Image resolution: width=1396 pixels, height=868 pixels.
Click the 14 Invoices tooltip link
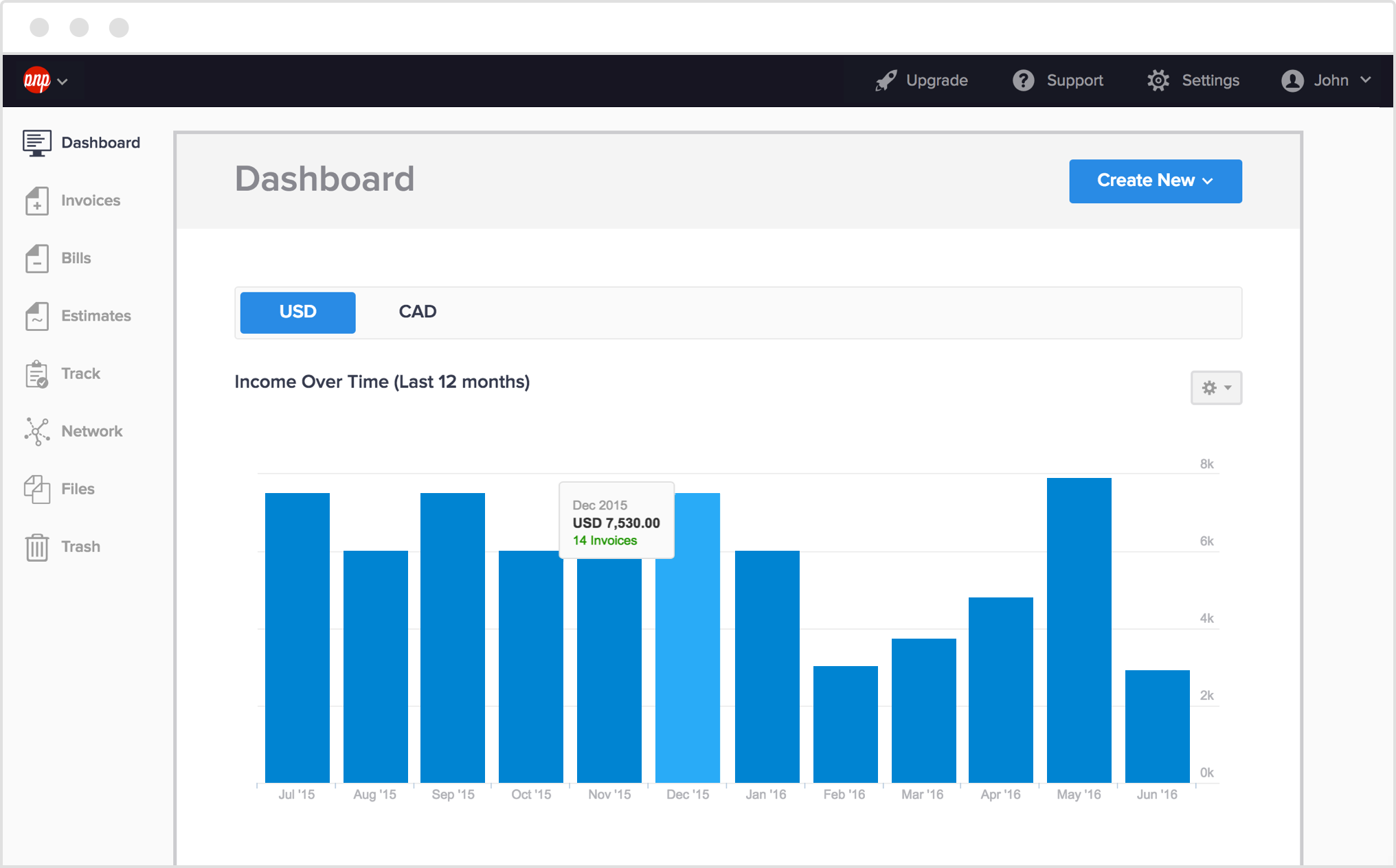coord(605,540)
